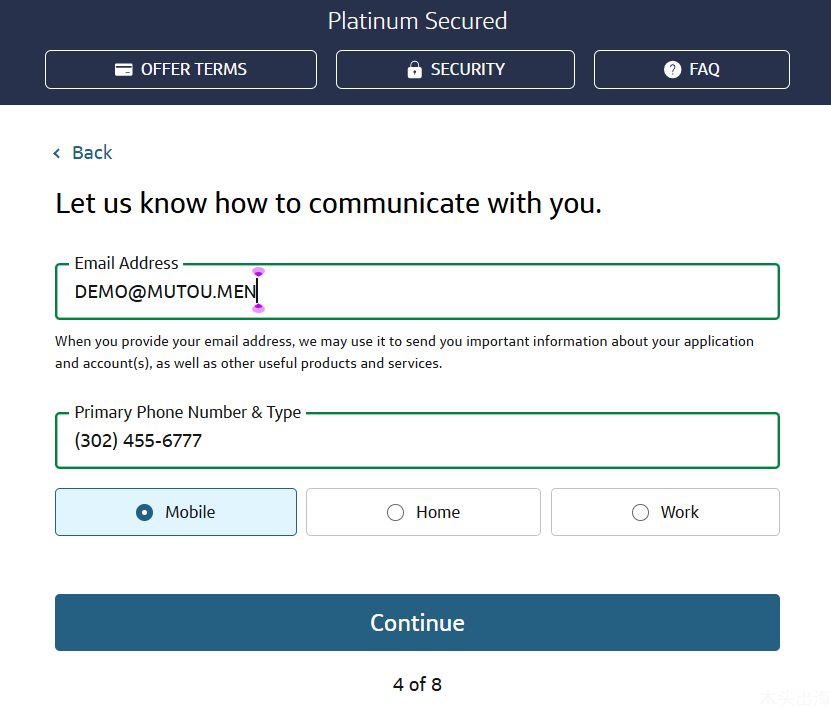The width and height of the screenshot is (831, 707).
Task: Select the Mobile phone type radio
Action: (144, 512)
